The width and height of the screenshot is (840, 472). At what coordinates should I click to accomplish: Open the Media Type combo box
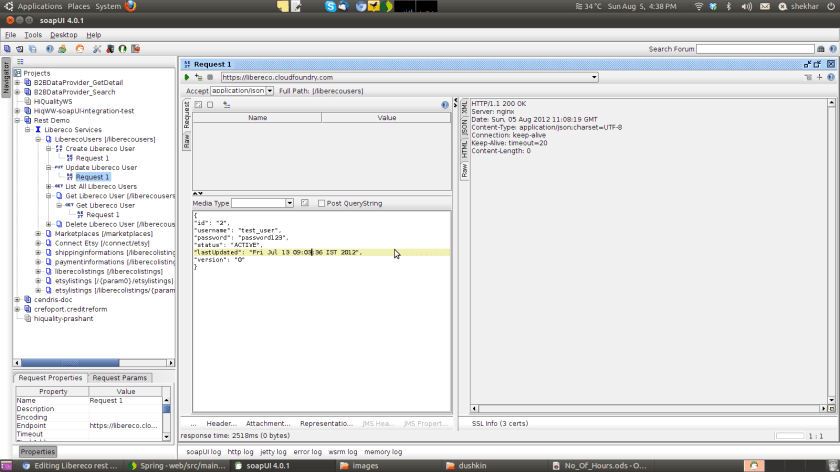point(262,203)
